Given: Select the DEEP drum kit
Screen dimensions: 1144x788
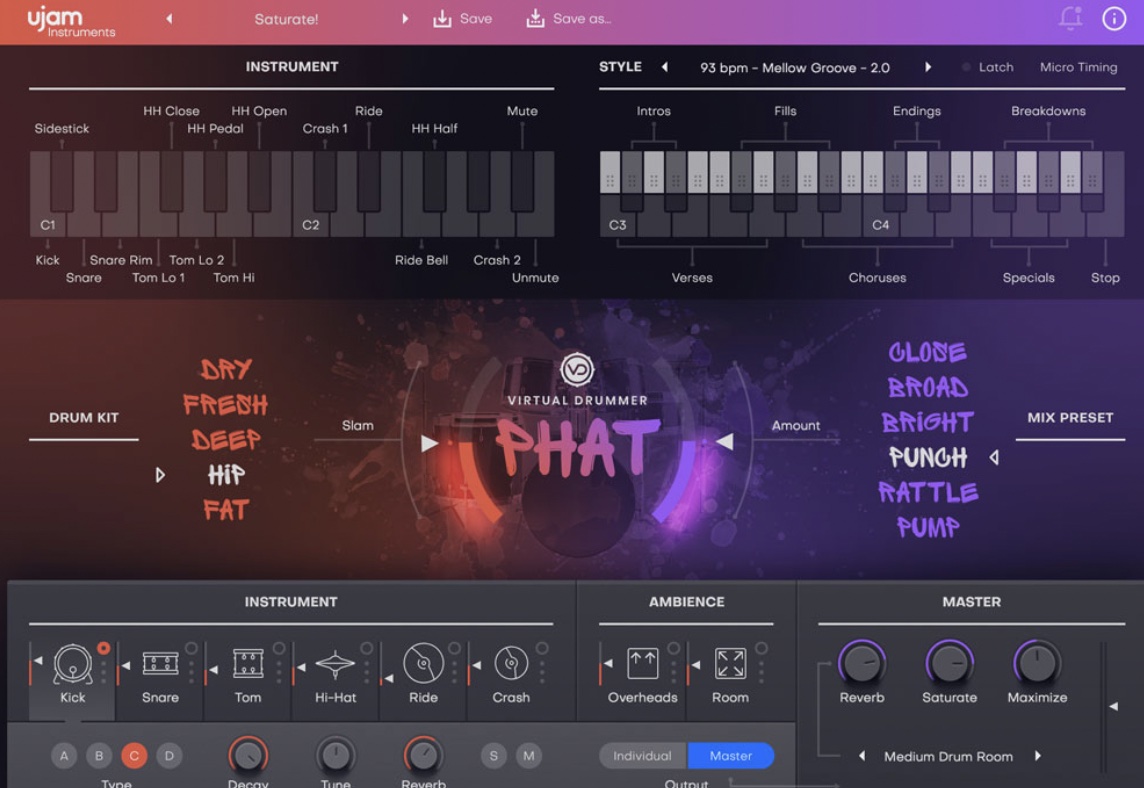Looking at the screenshot, I should click(225, 439).
